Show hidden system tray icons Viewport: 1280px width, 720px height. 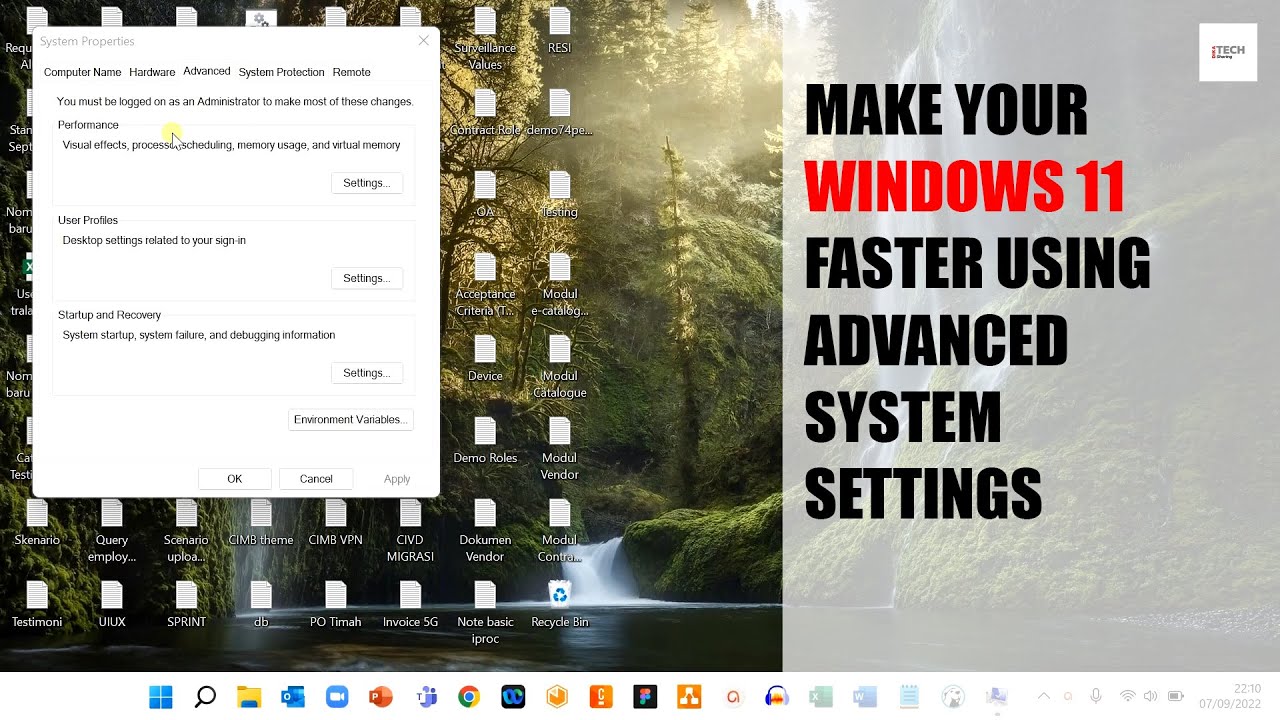pyautogui.click(x=1044, y=696)
